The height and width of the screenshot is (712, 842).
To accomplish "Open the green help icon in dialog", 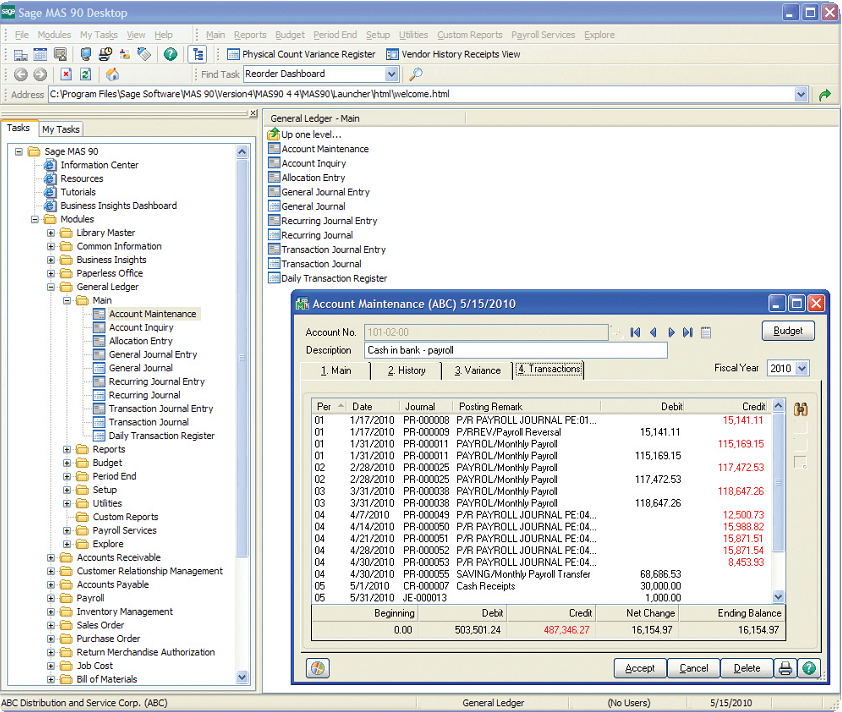I will [809, 669].
